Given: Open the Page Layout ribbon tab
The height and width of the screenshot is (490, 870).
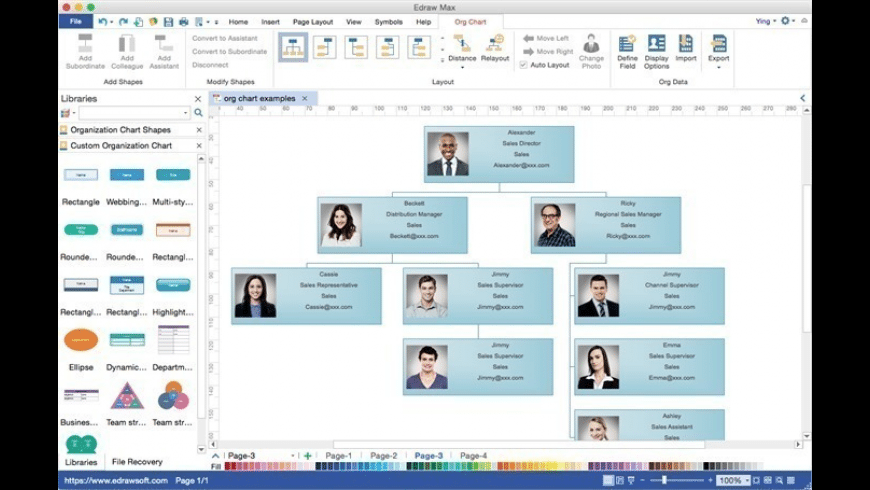Looking at the screenshot, I should click(313, 22).
